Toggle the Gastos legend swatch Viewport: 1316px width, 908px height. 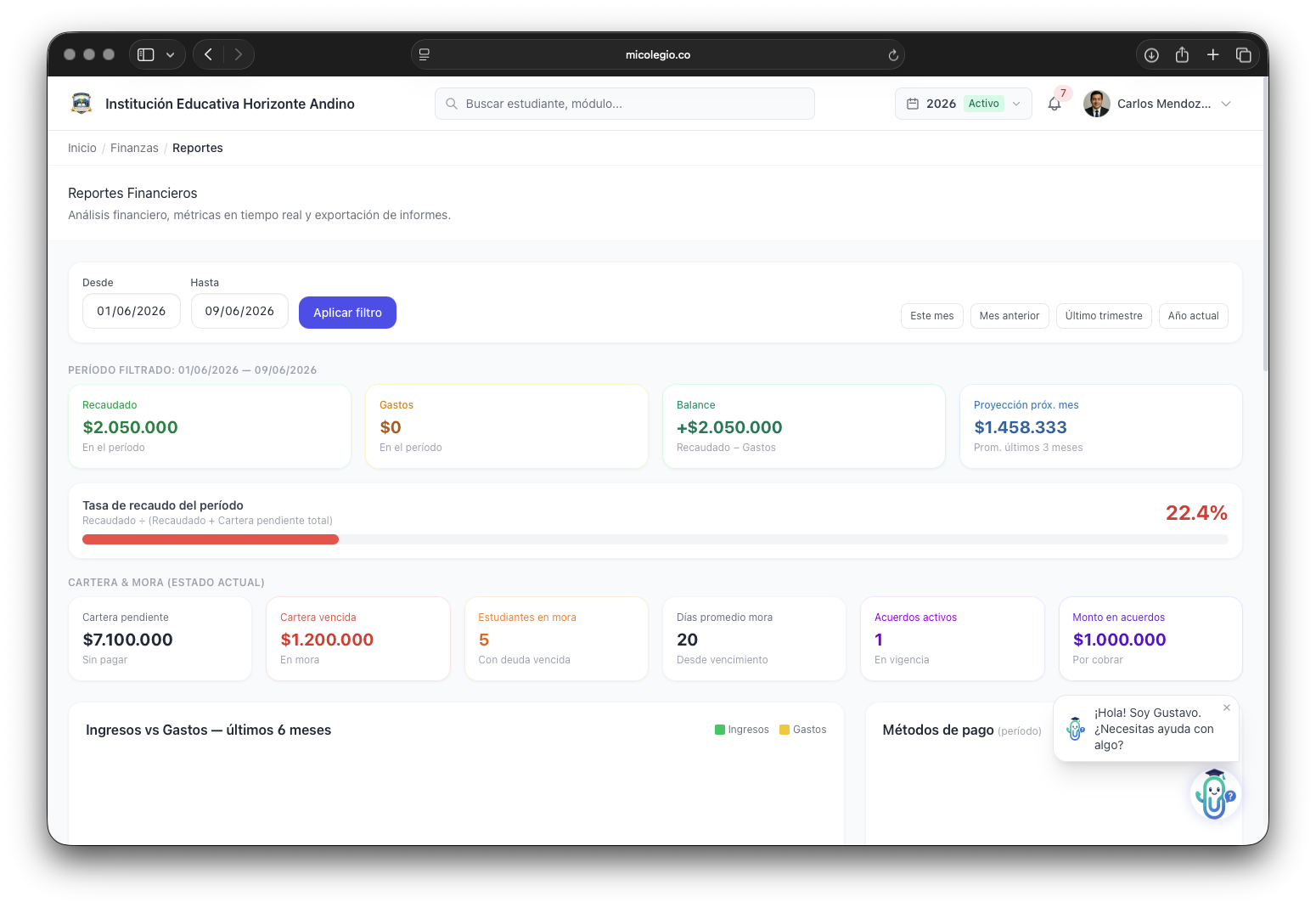pyautogui.click(x=785, y=730)
